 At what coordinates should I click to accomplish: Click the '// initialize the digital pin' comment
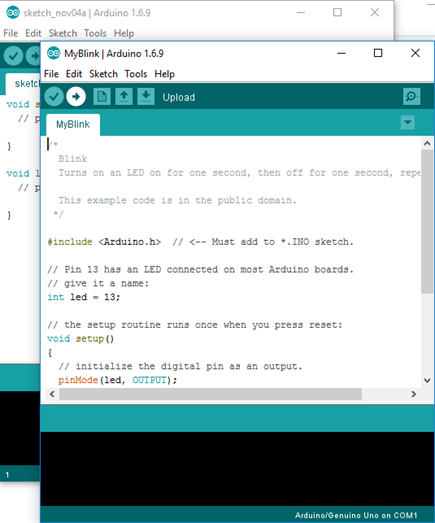[180, 366]
